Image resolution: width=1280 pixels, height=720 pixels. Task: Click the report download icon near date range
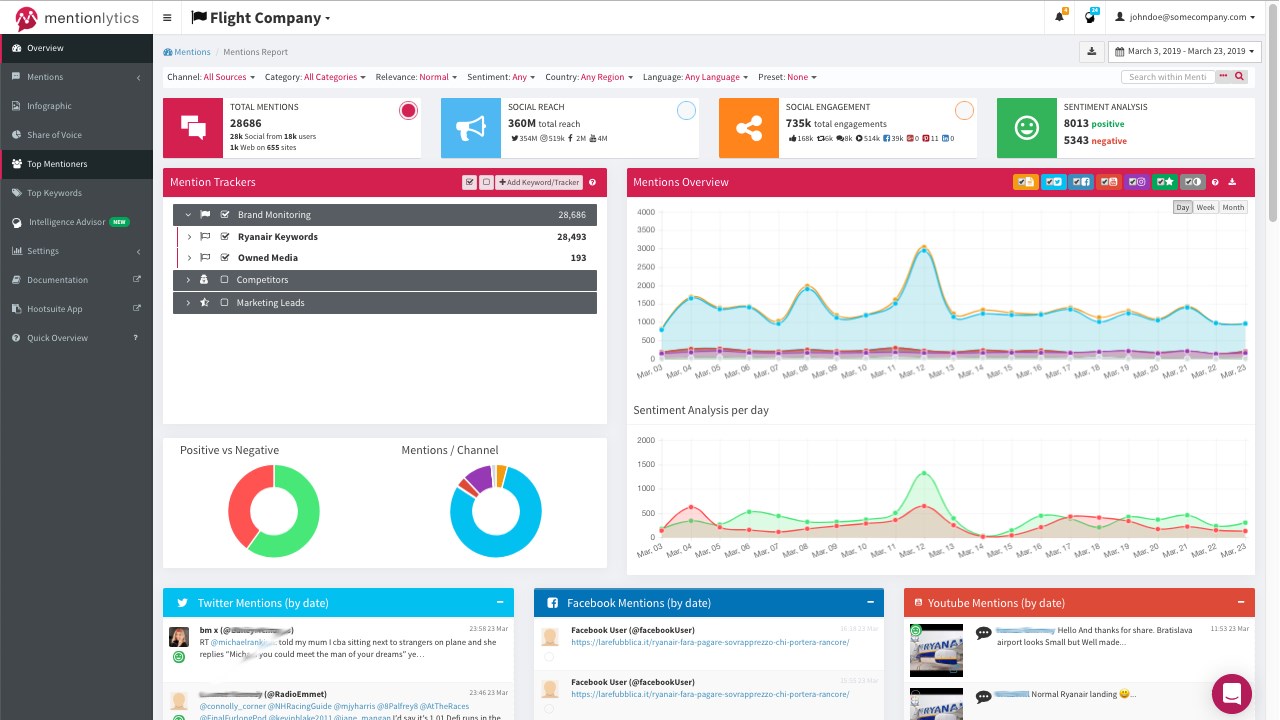1091,51
